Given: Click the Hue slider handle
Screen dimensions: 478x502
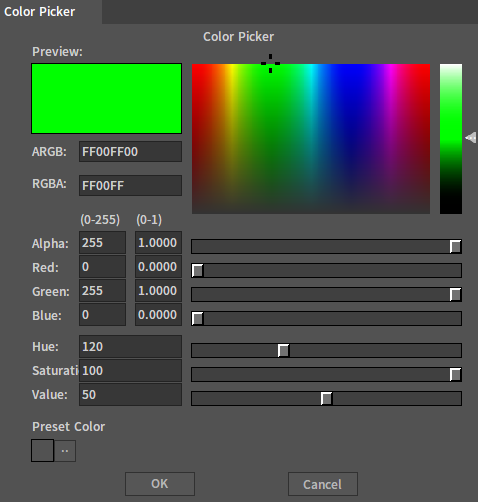Looking at the screenshot, I should click(283, 350).
